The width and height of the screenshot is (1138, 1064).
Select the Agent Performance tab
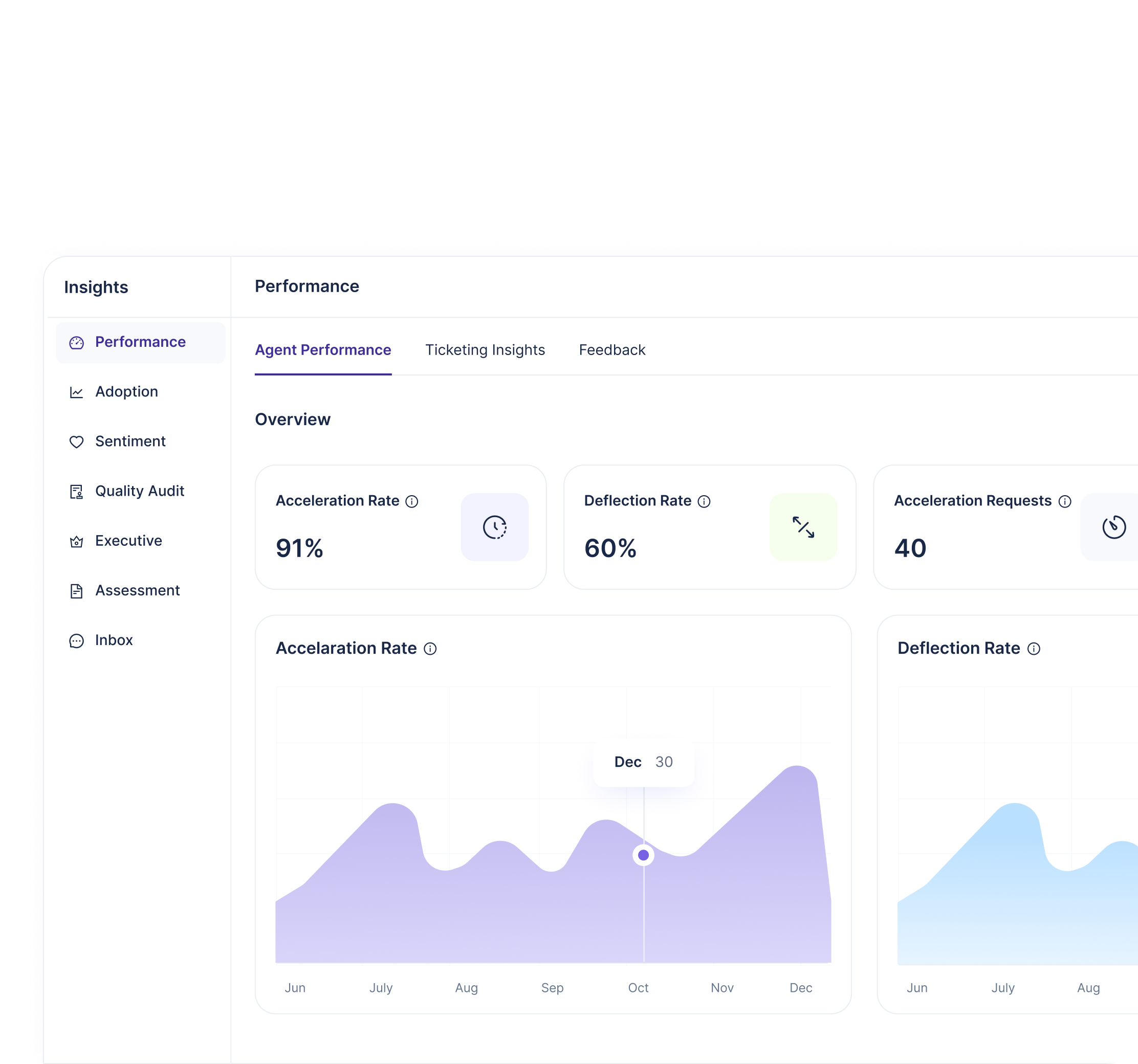pos(323,350)
